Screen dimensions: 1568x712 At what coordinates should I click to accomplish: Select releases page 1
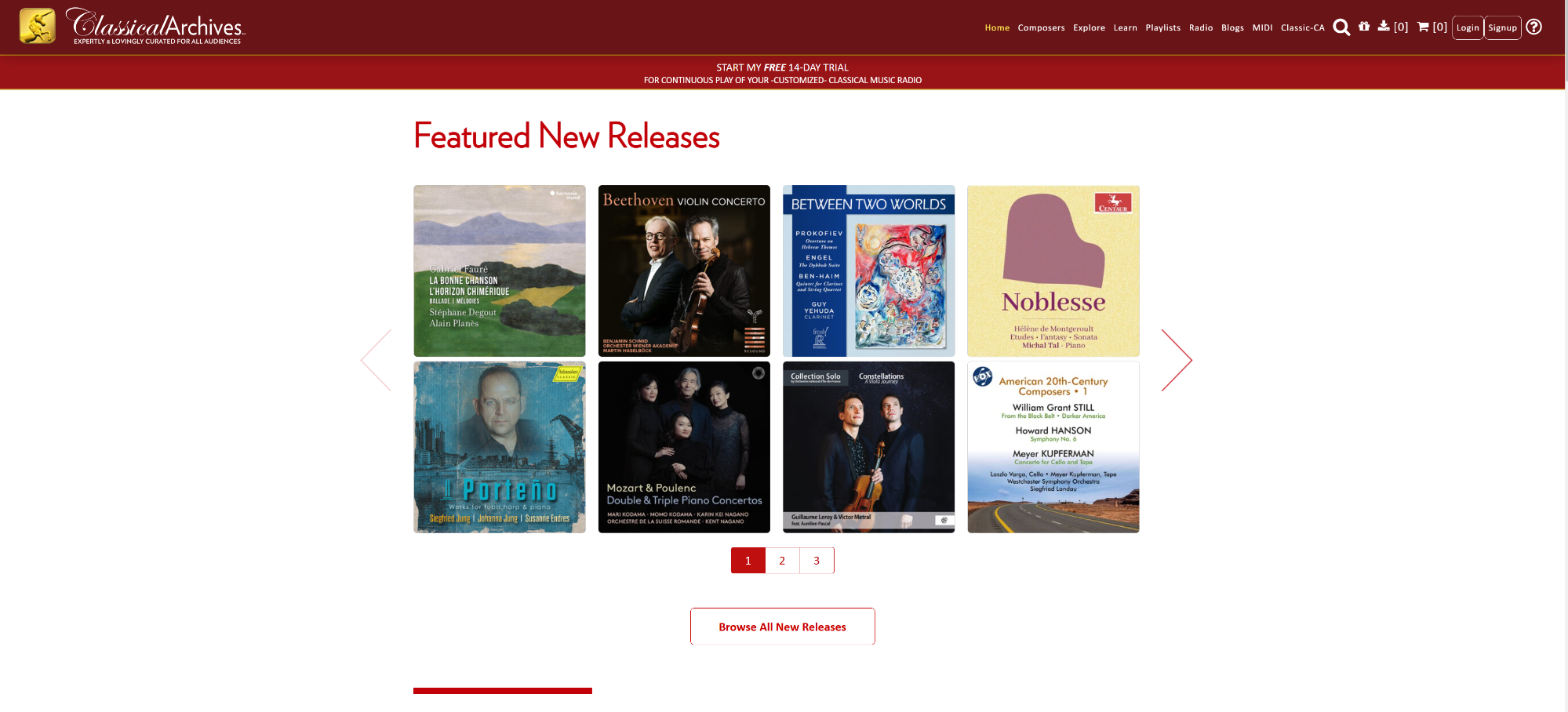point(748,561)
